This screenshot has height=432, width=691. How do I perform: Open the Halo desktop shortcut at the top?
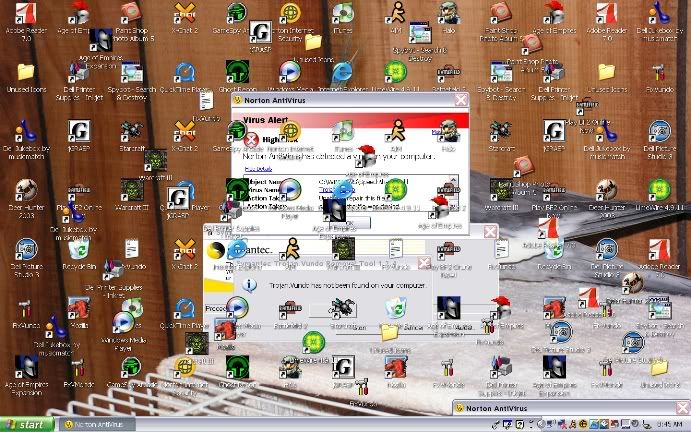(450, 14)
